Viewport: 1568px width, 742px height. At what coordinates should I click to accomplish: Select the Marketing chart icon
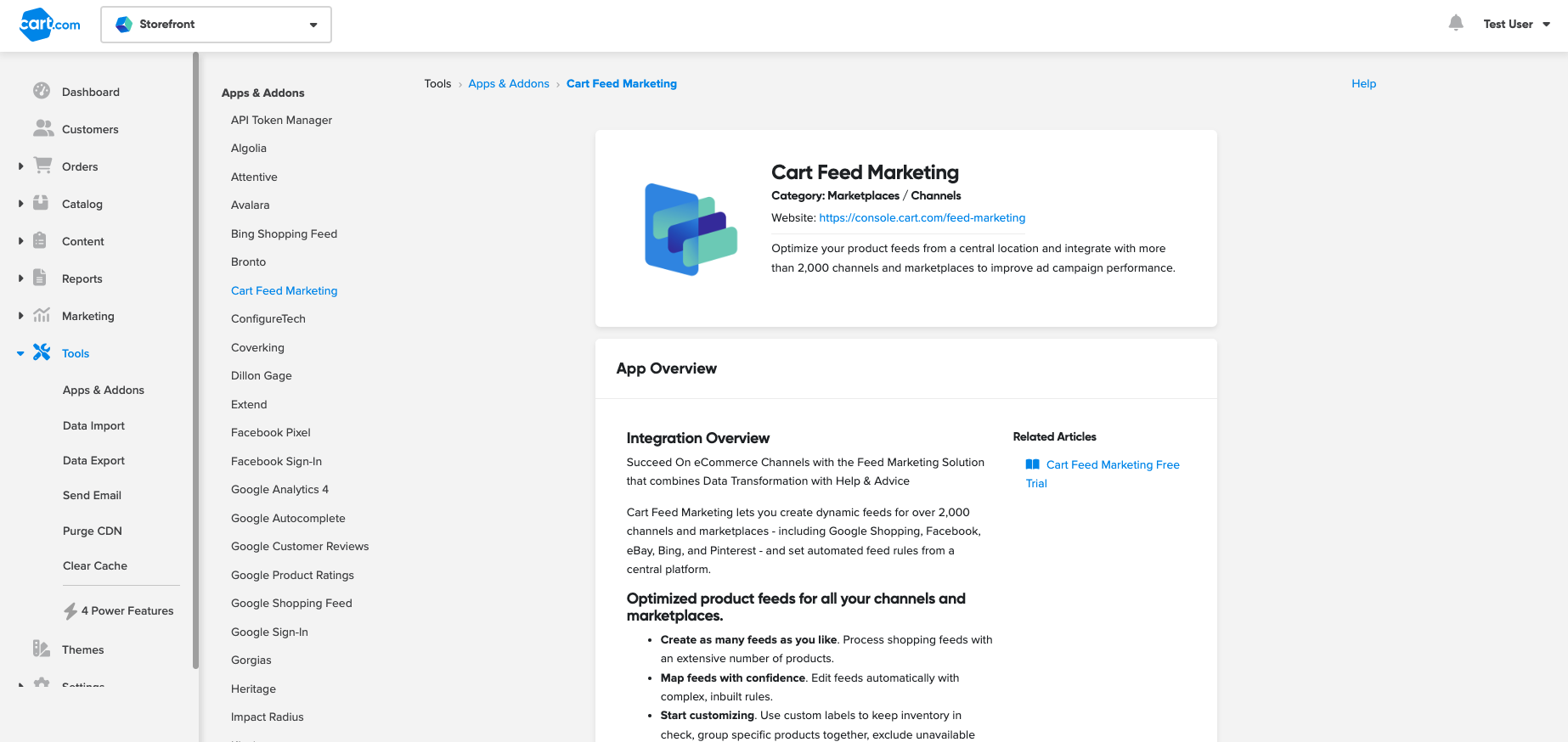click(42, 315)
